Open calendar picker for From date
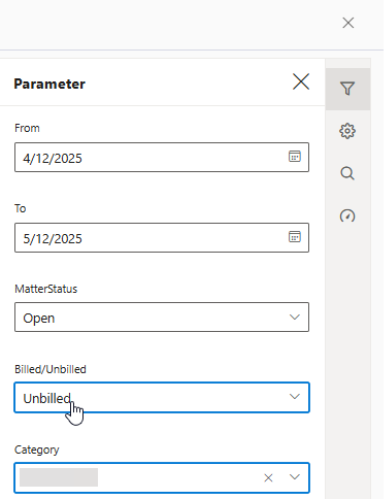The image size is (384, 499). 294,156
